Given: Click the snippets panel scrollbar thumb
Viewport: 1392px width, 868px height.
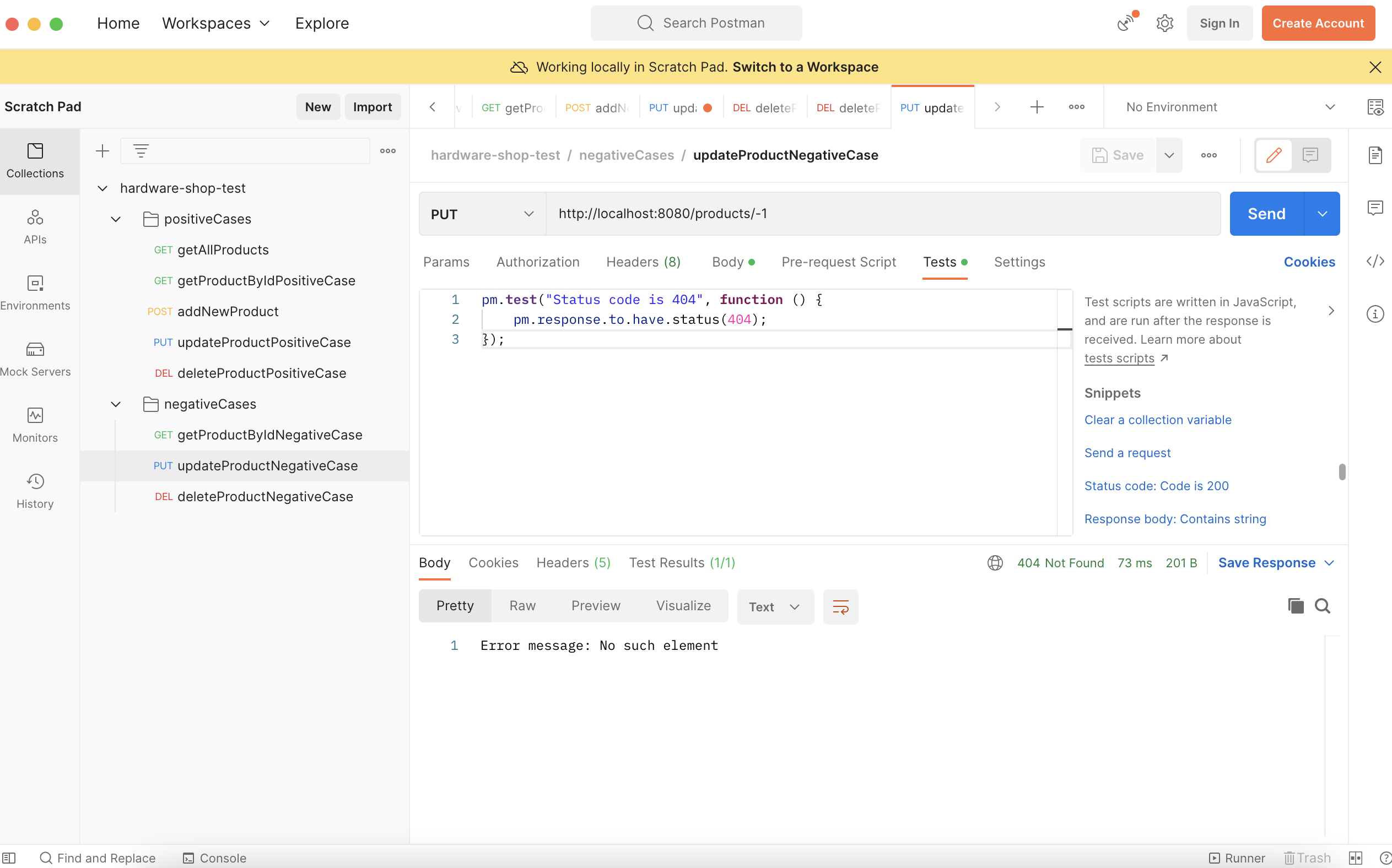Looking at the screenshot, I should (1342, 472).
